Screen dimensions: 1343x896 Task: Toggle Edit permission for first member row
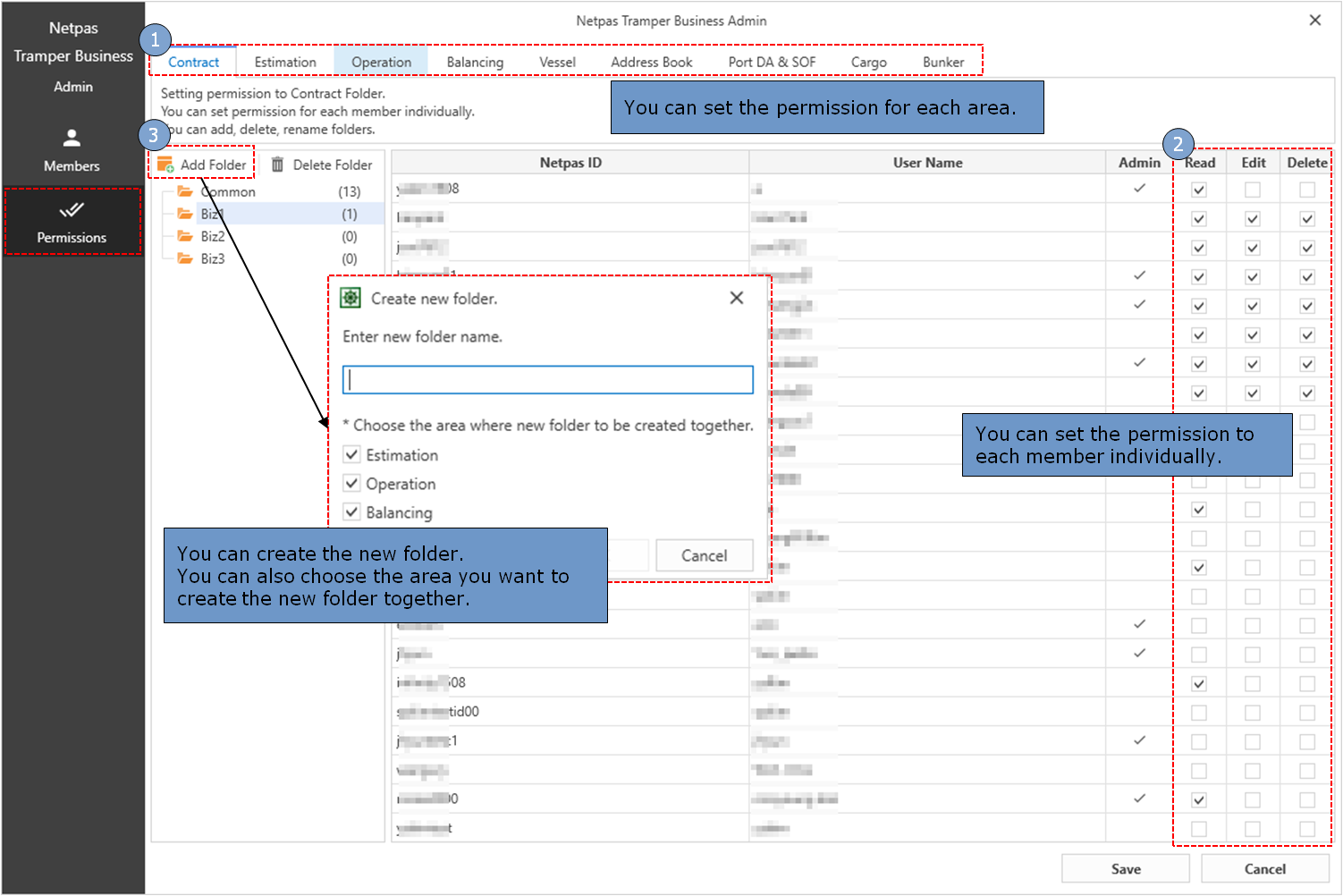pos(1253,190)
